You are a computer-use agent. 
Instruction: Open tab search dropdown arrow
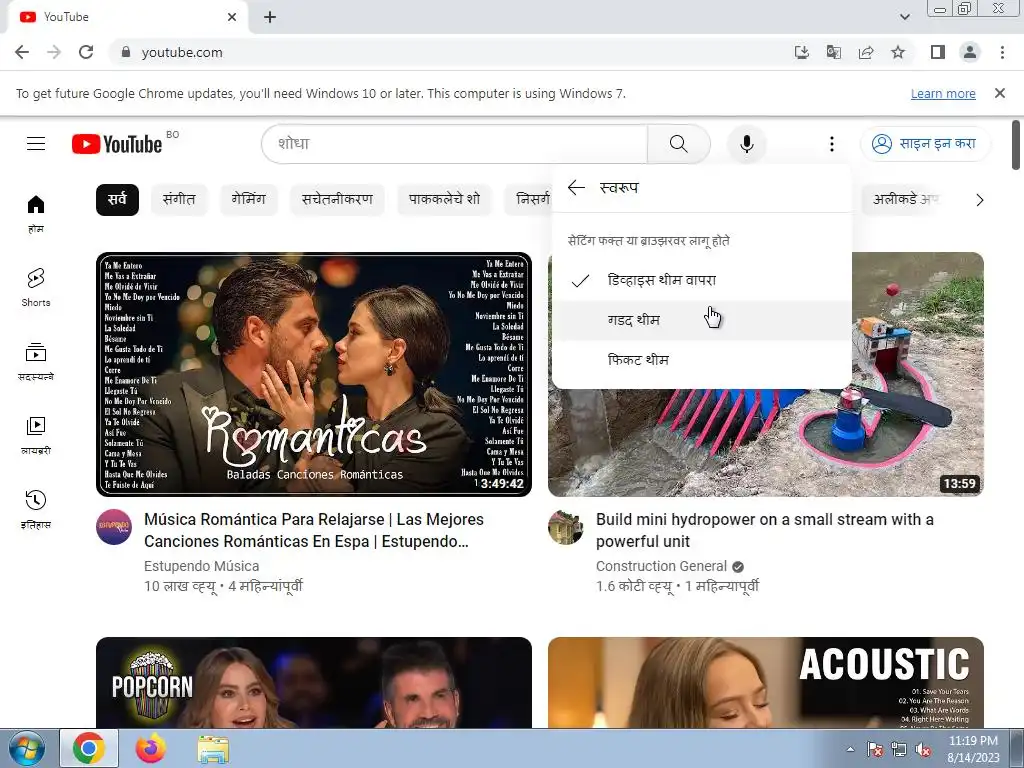coord(904,17)
